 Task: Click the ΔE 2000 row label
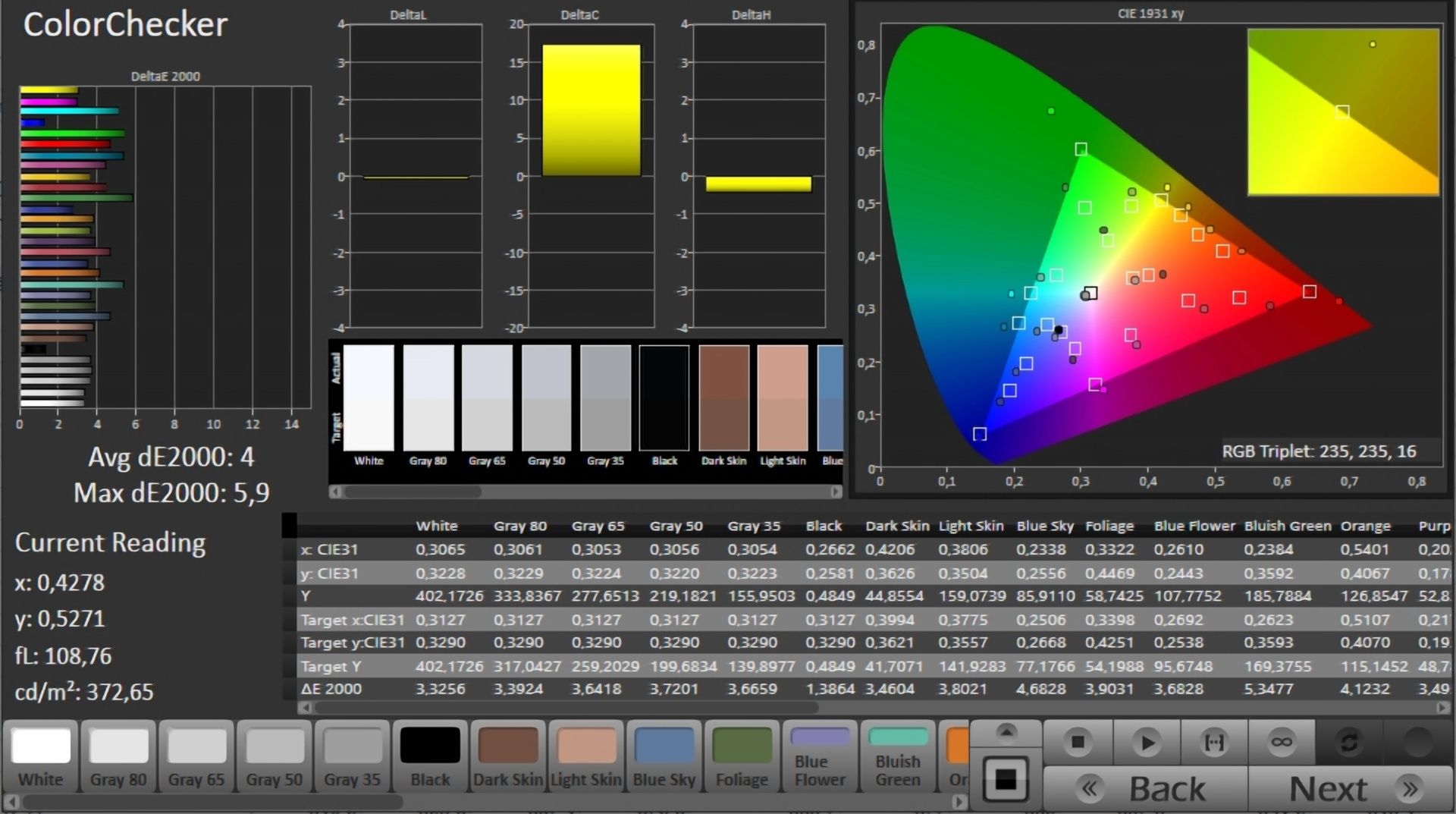331,689
